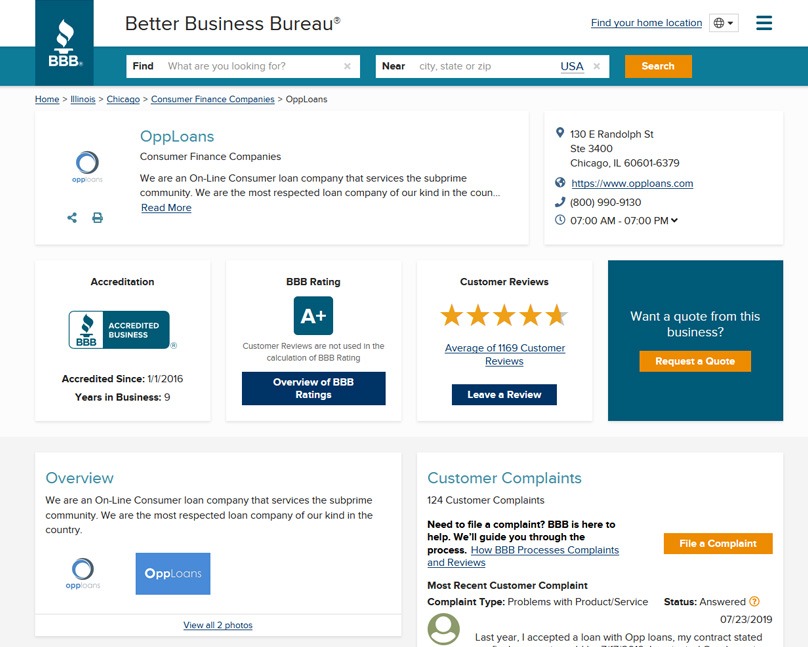Open the blue OppLoans photo thumbnail
This screenshot has height=647, width=808.
(x=173, y=574)
